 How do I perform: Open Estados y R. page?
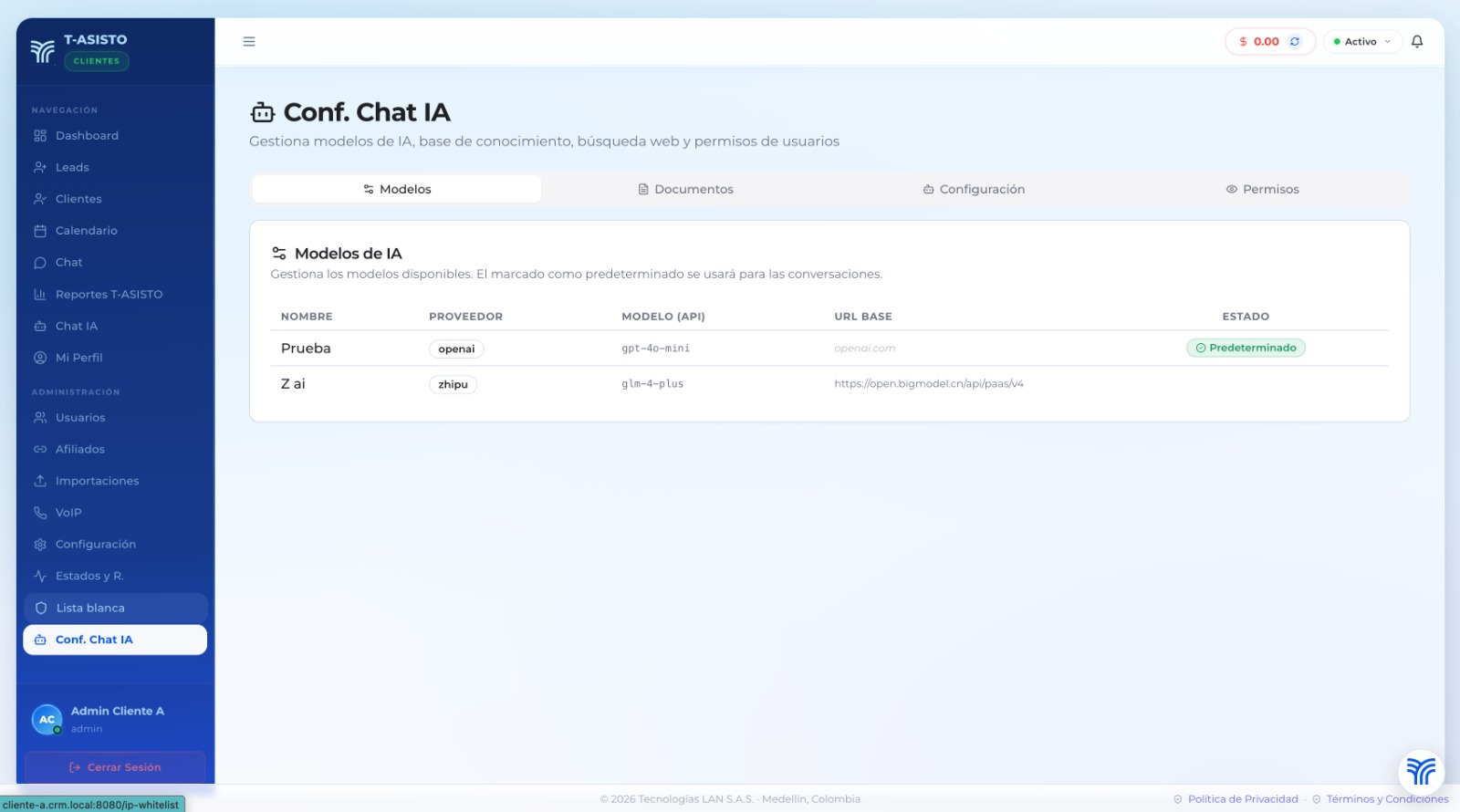(115, 576)
